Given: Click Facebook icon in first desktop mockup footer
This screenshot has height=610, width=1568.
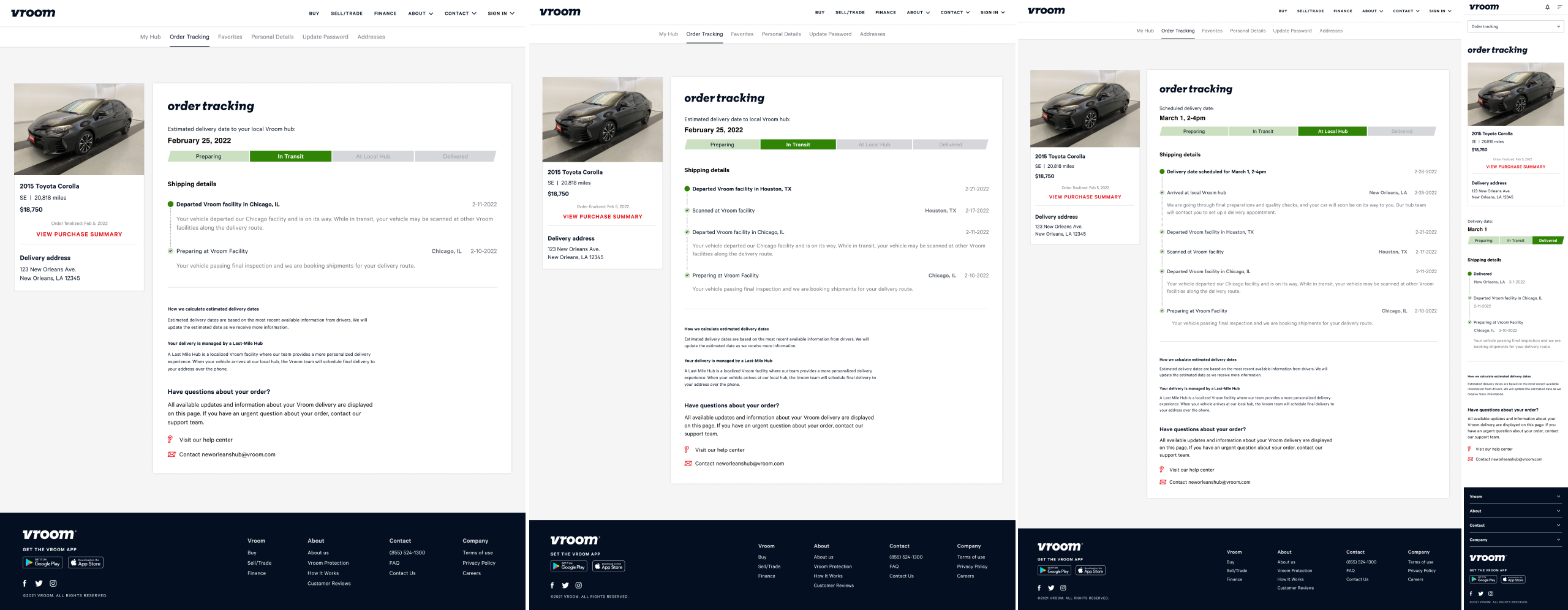Looking at the screenshot, I should (24, 584).
